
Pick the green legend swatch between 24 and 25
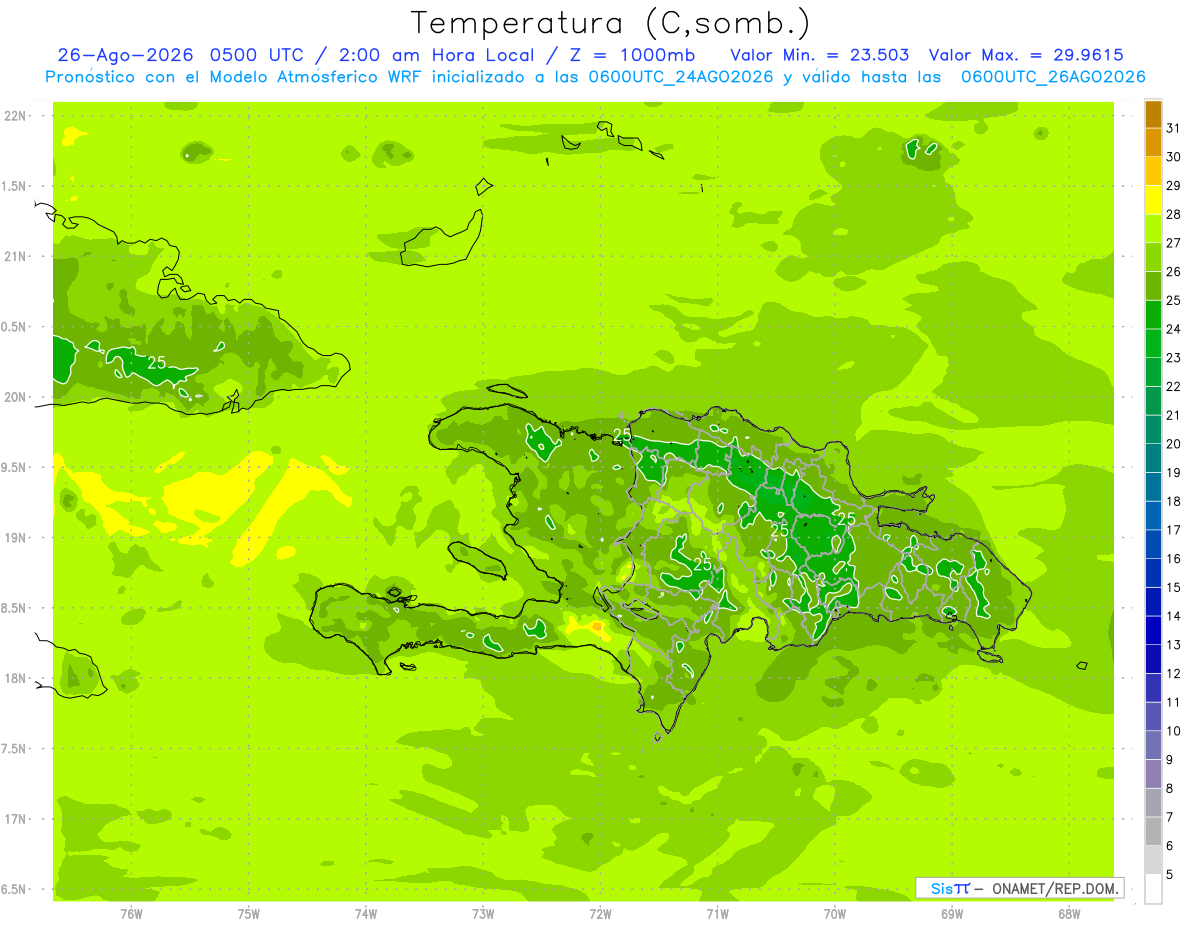pos(1153,315)
